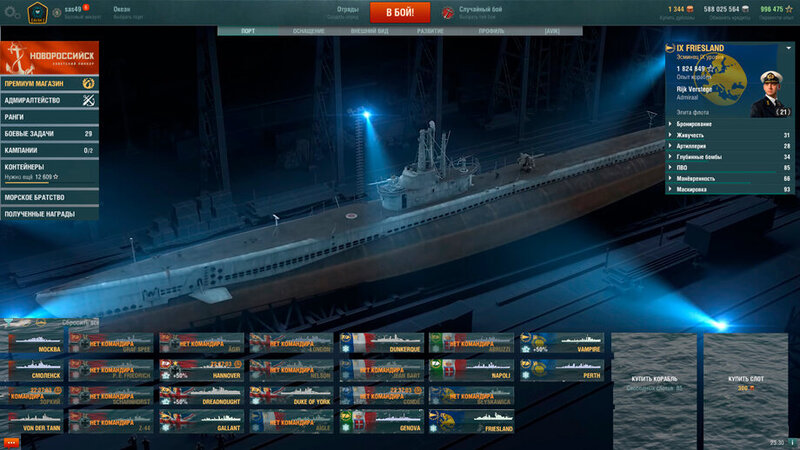Image resolution: width=800 pixels, height=450 pixels.
Task: Switch to the Внешний вид tab
Action: (369, 31)
